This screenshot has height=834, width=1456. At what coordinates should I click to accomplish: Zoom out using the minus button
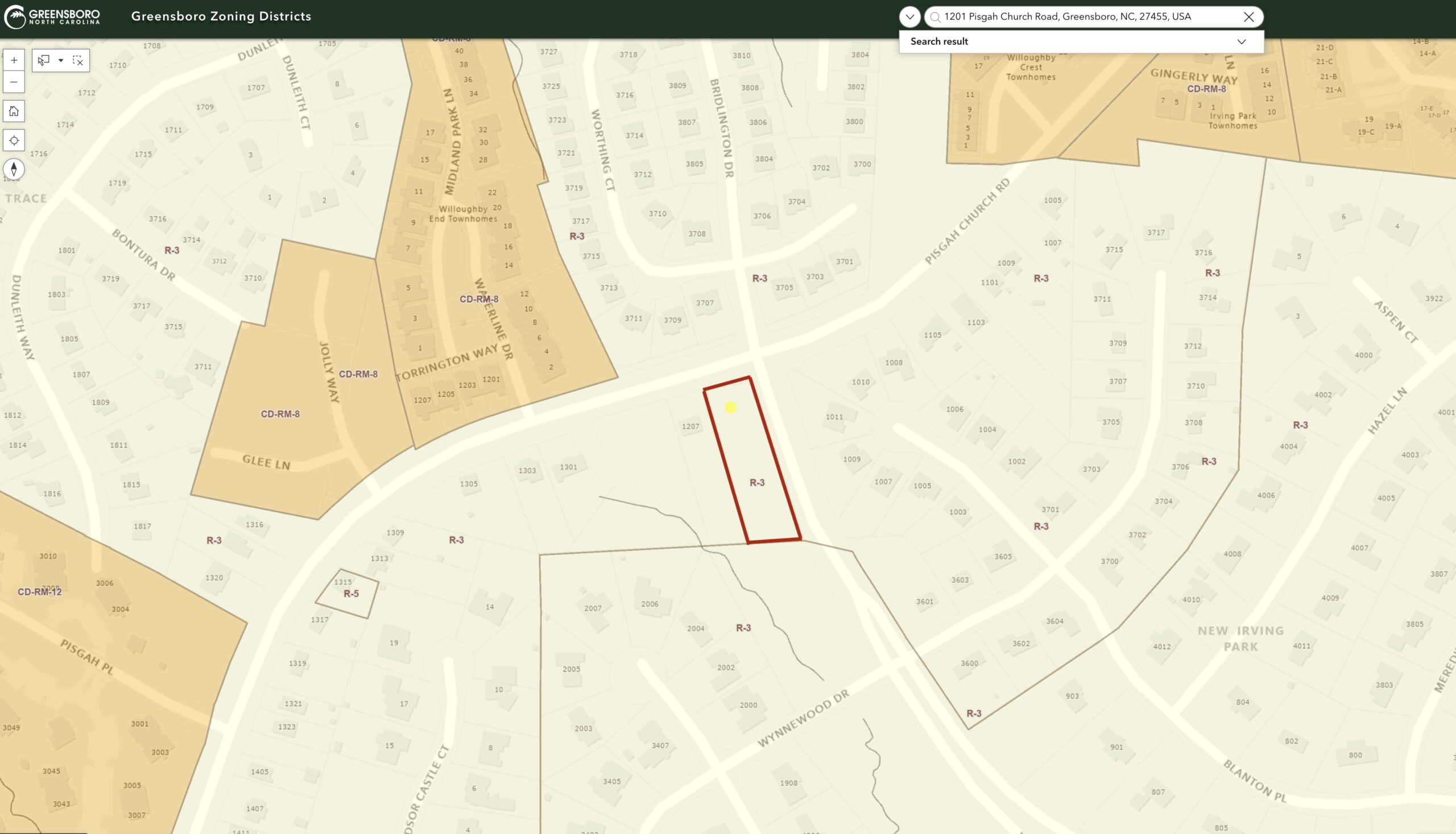click(x=14, y=82)
